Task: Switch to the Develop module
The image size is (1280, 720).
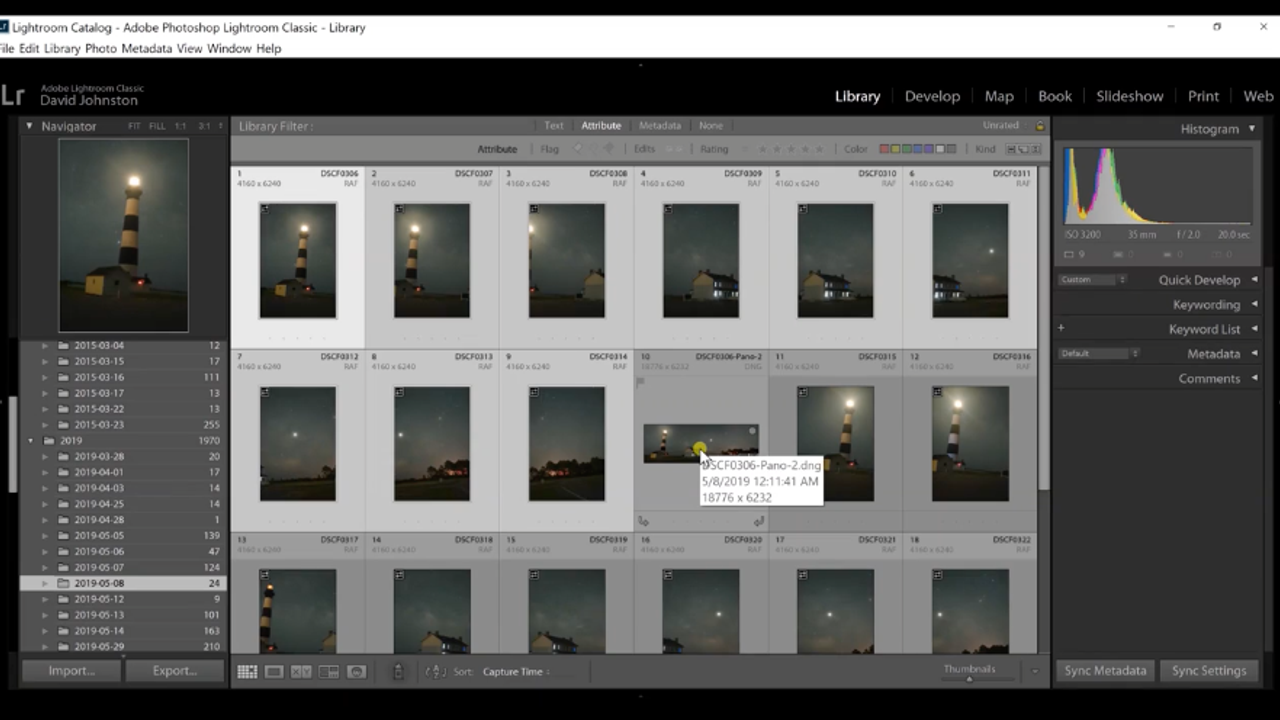Action: coord(932,96)
